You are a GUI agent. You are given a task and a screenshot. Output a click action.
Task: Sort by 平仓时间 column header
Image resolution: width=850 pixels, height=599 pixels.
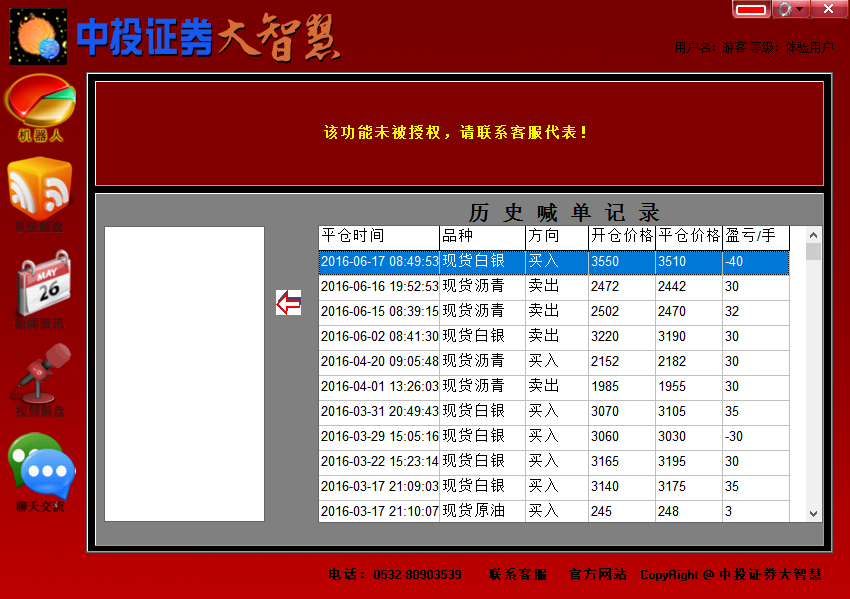tap(378, 237)
